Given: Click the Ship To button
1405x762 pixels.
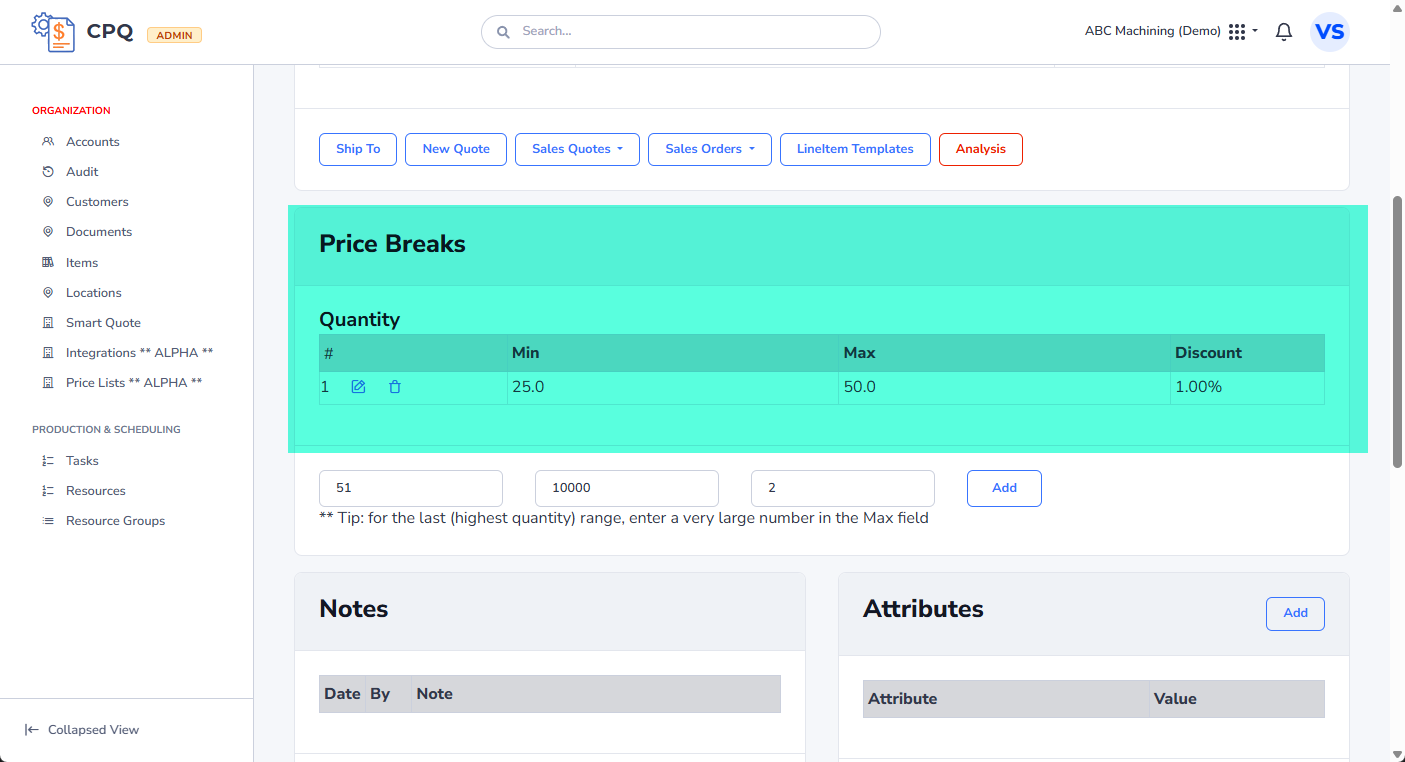Looking at the screenshot, I should [358, 149].
